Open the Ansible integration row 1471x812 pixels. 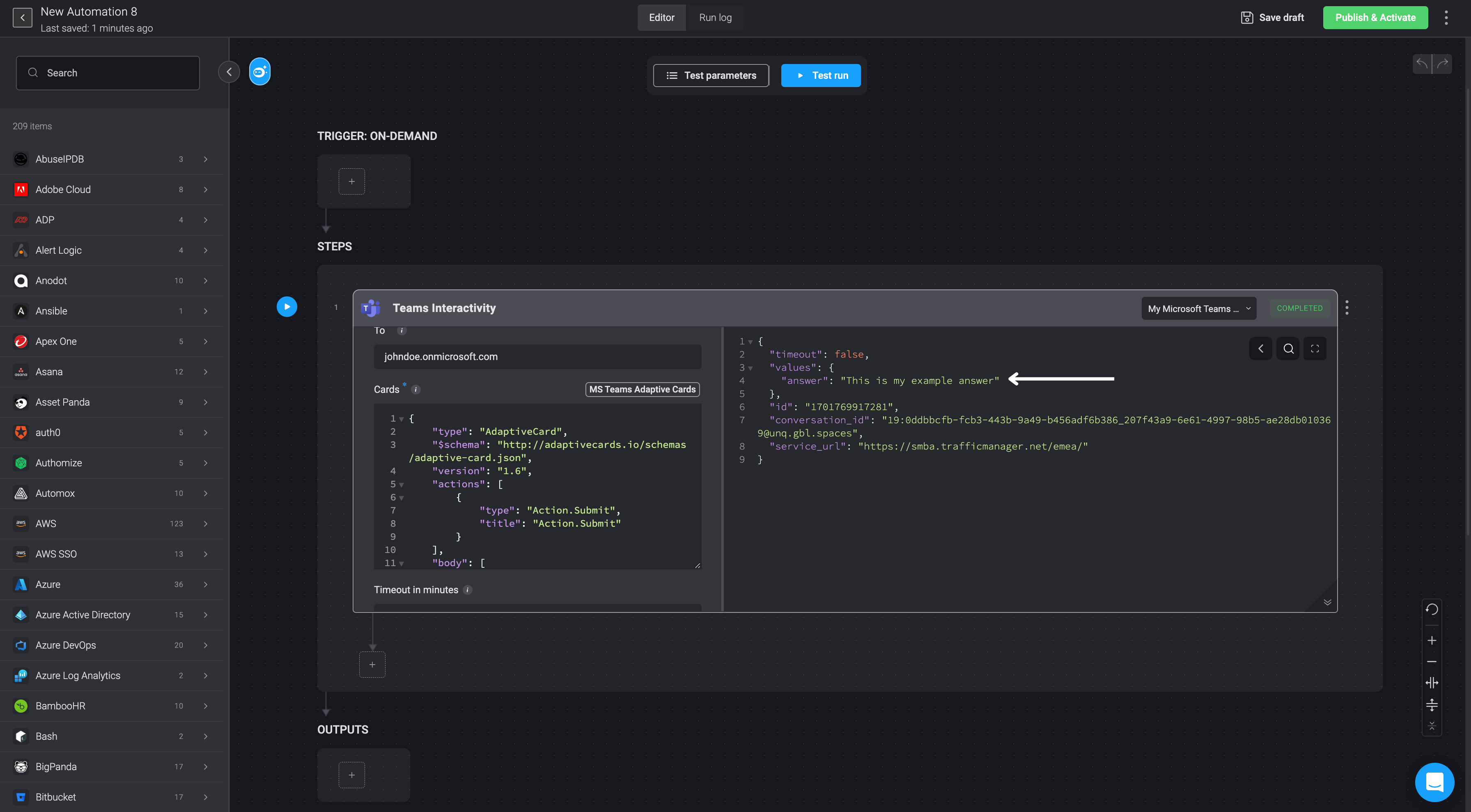point(111,311)
